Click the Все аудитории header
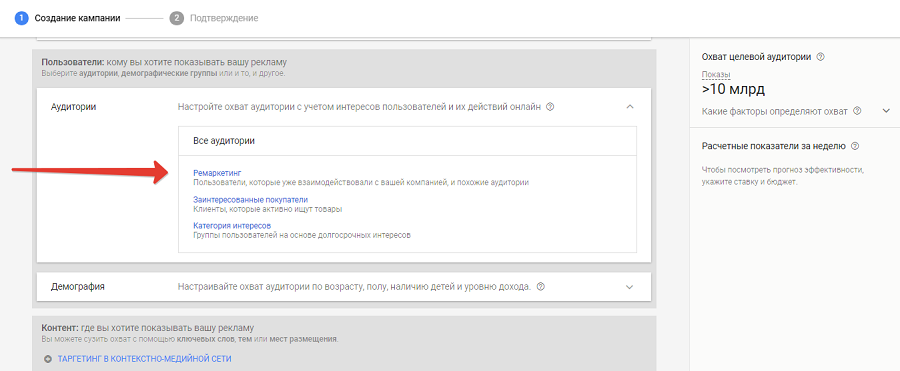The height and width of the screenshot is (371, 900). (224, 141)
